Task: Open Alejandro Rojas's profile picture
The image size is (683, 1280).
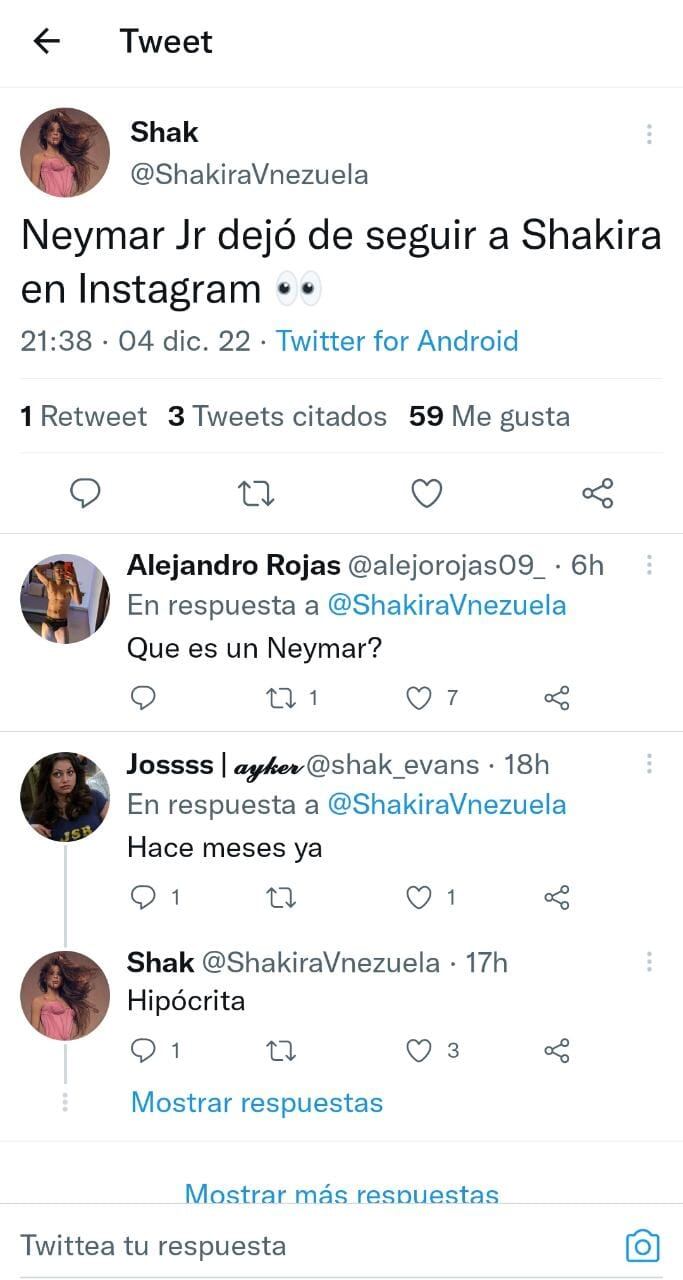Action: tap(65, 598)
